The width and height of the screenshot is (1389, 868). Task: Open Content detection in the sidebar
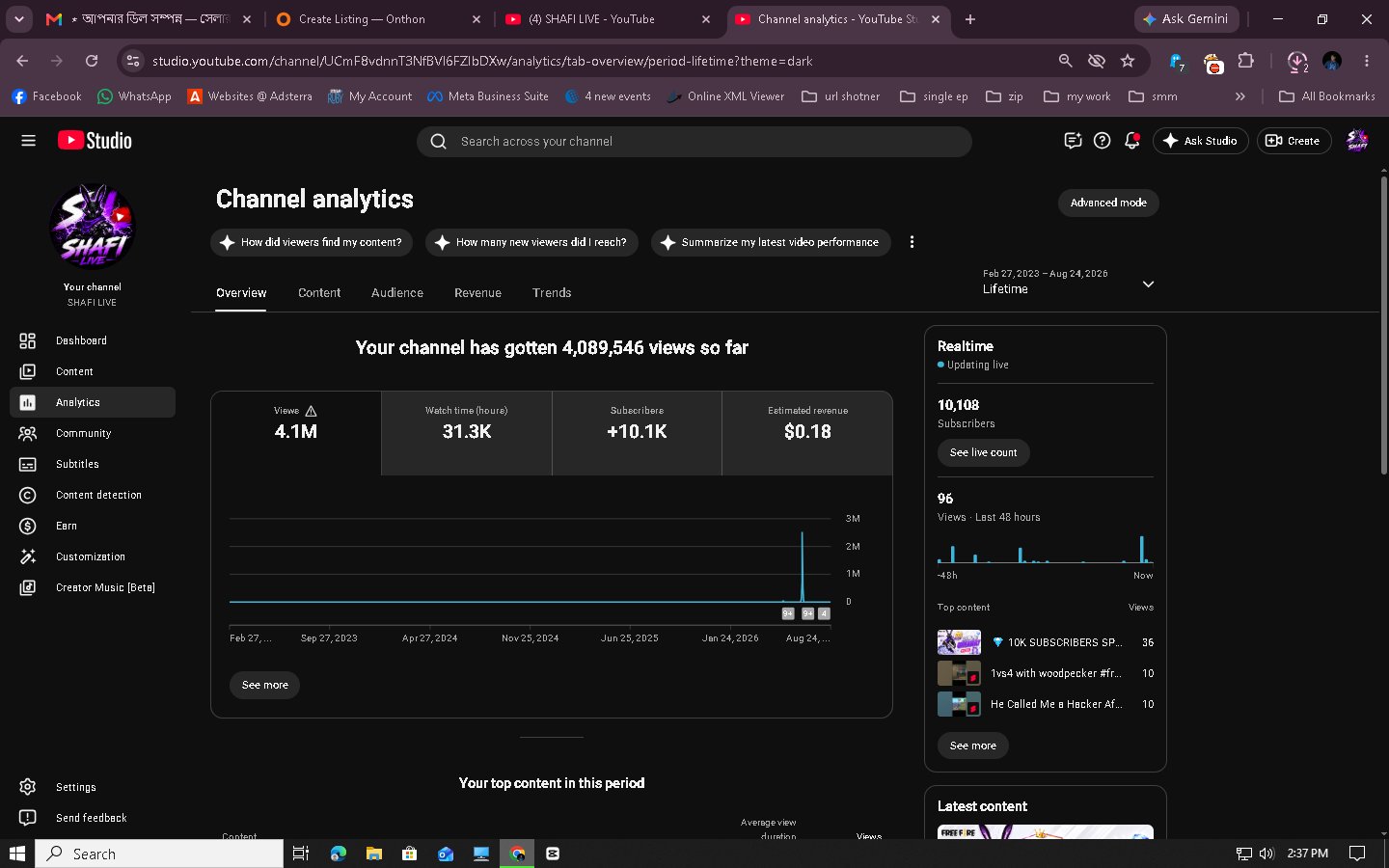coord(93,495)
